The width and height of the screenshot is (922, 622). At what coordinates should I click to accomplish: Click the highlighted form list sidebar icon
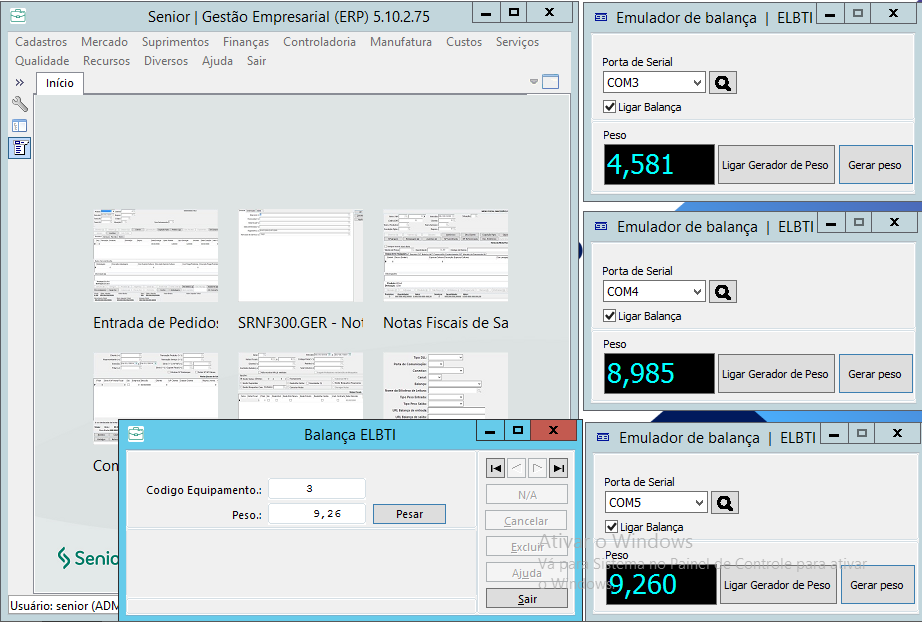pyautogui.click(x=19, y=148)
